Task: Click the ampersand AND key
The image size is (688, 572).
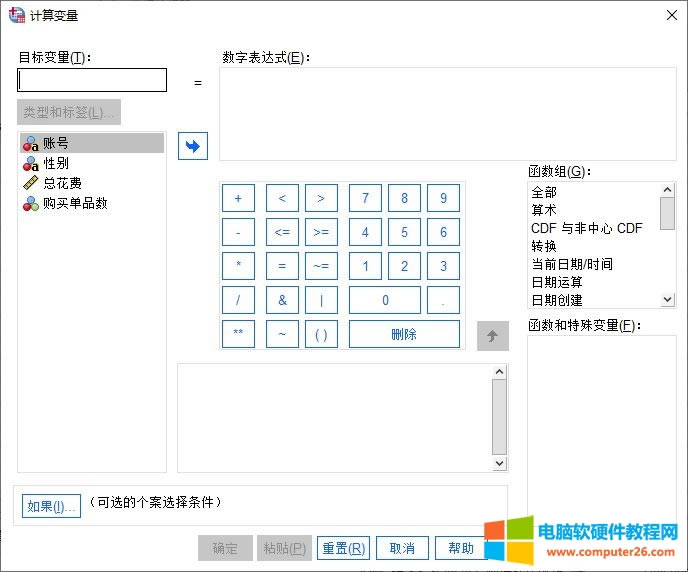Action: click(282, 300)
